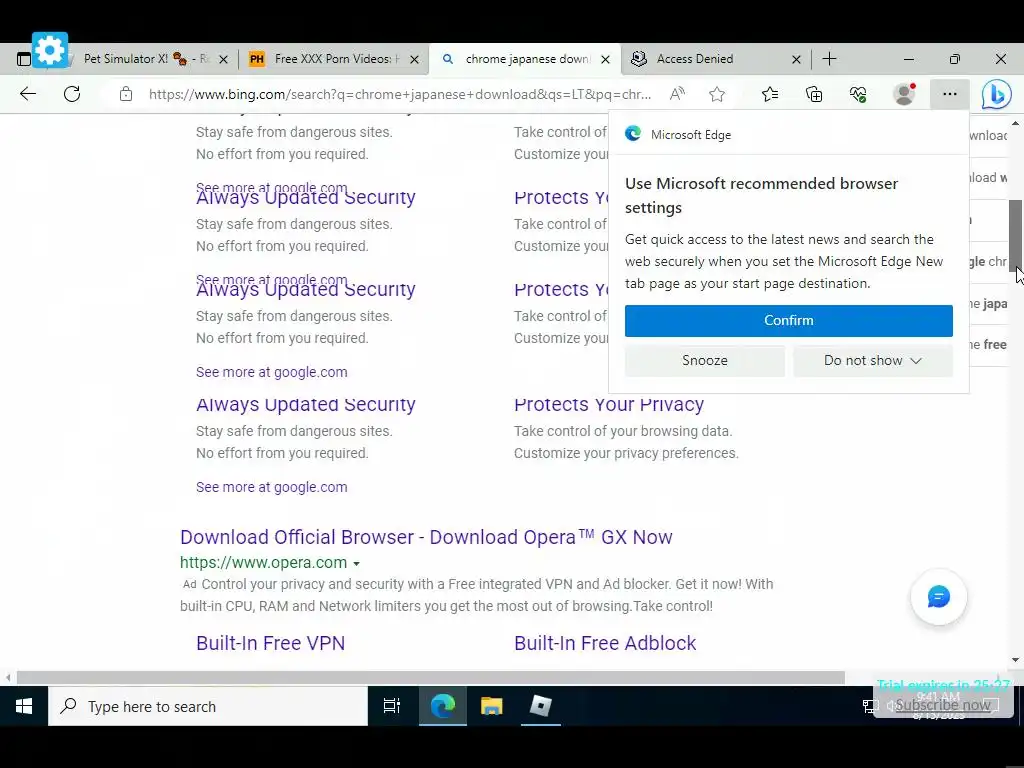This screenshot has height=768, width=1024.
Task: Click the https://www.opera.com green URL
Action: [x=263, y=563]
